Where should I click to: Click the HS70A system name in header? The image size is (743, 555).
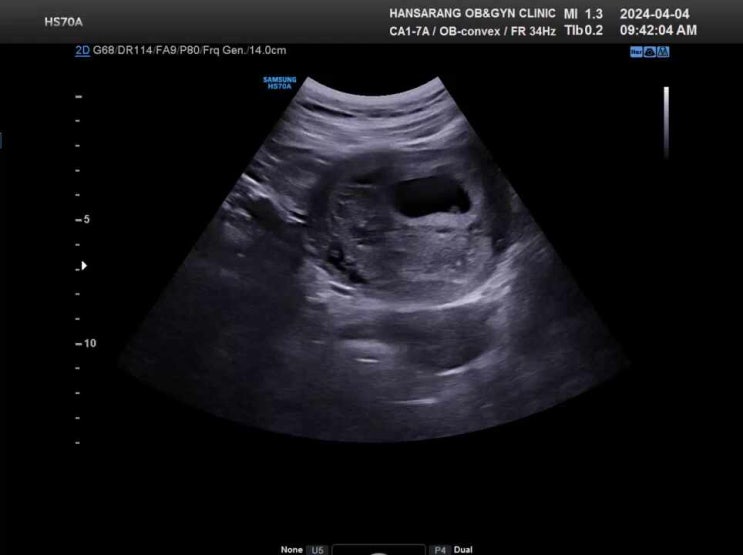point(63,21)
